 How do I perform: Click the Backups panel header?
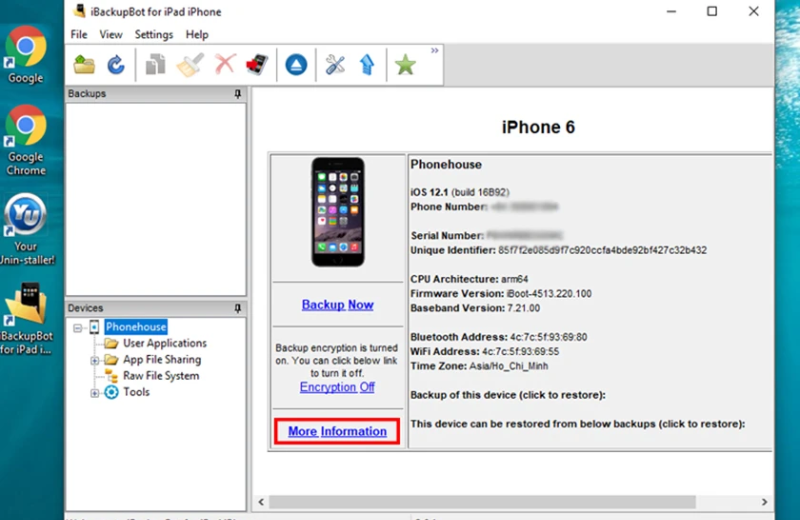click(156, 94)
